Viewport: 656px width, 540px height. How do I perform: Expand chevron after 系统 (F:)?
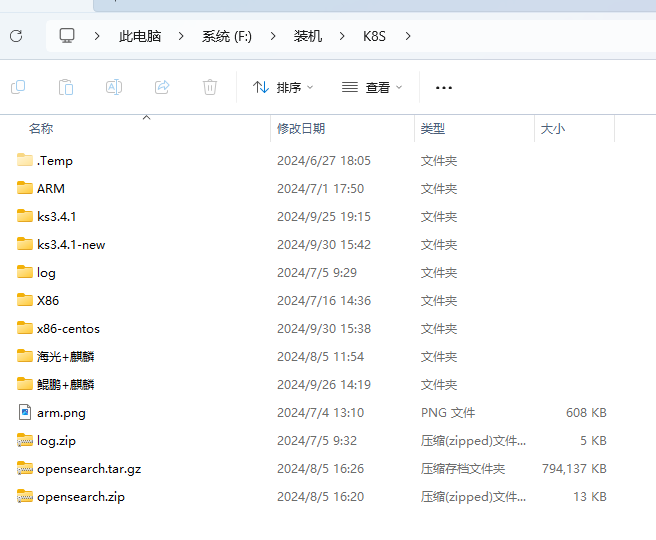point(273,36)
